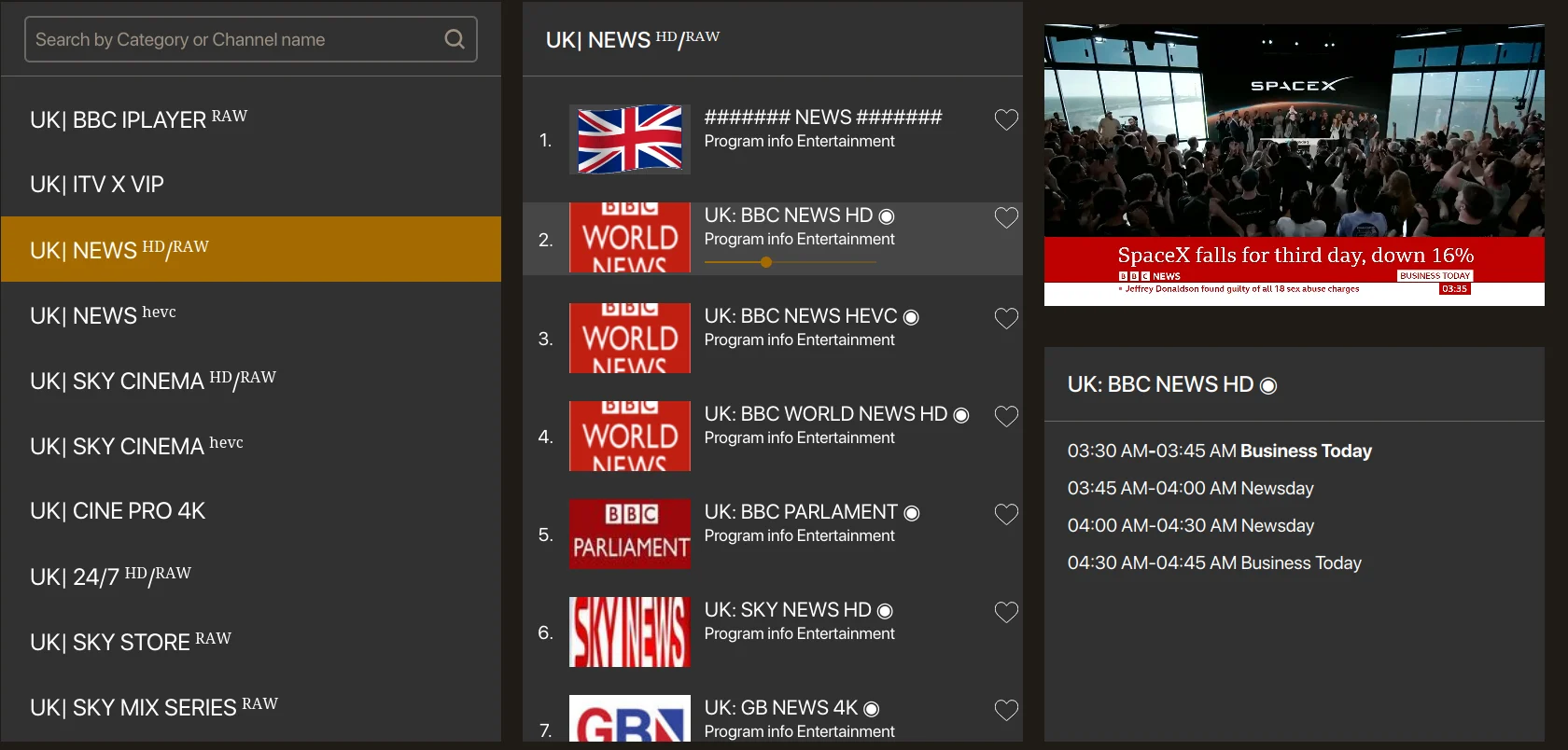
Task: Open the Sky News logo thumbnail
Action: [x=630, y=632]
